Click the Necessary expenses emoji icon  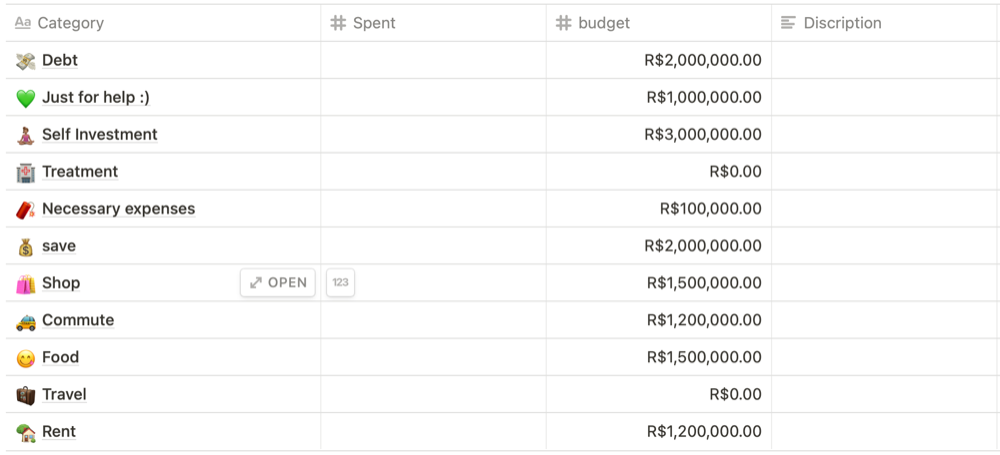click(x=26, y=209)
